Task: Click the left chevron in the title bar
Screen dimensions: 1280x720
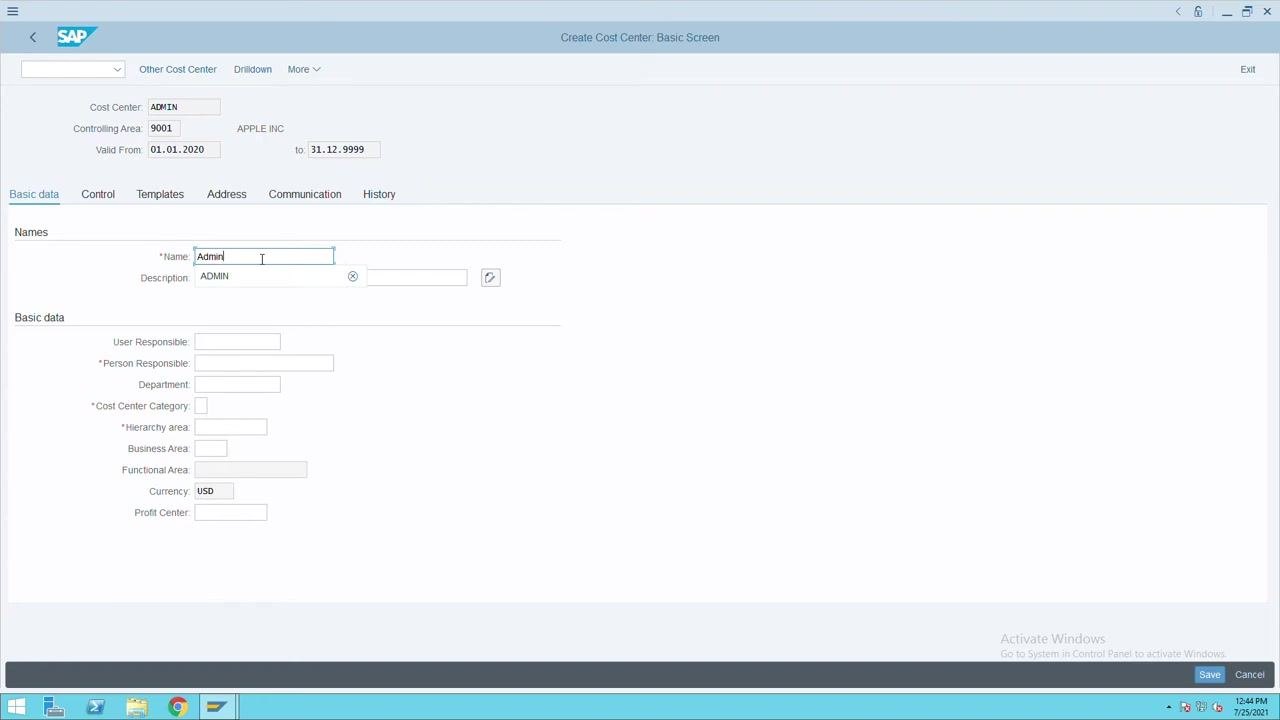Action: [x=1178, y=11]
